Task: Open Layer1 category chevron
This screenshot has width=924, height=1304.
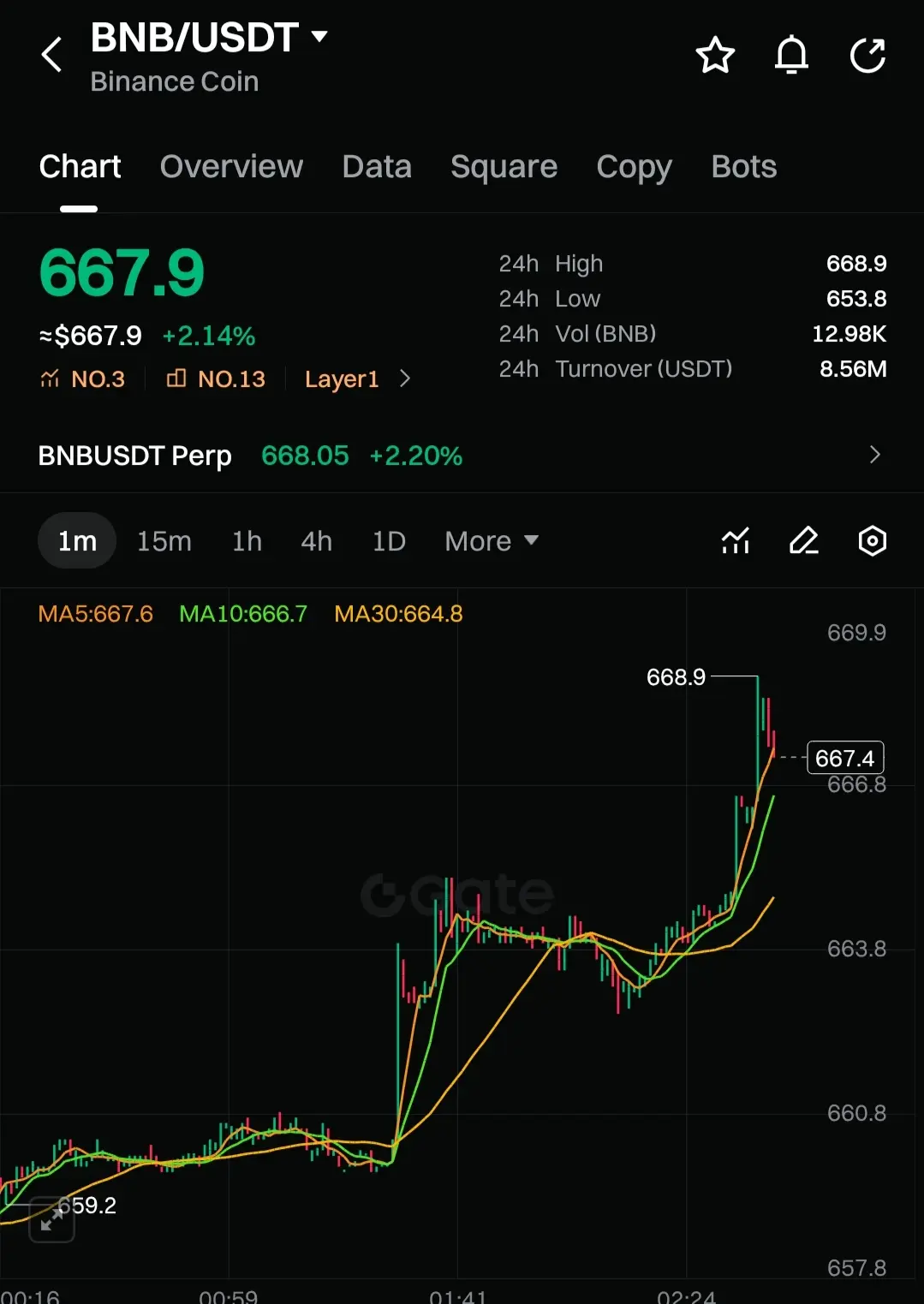Action: coord(405,378)
